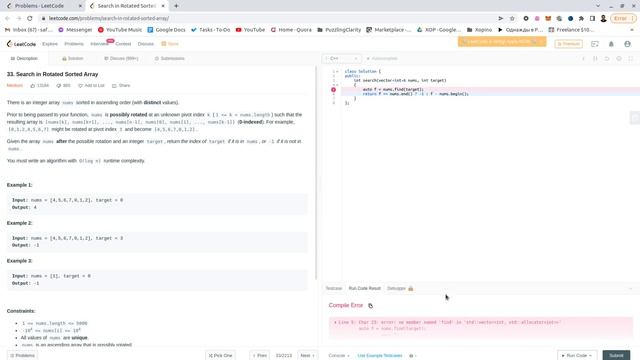This screenshot has width=640, height=360.
Task: Click the Premium button
Action: (568, 44)
